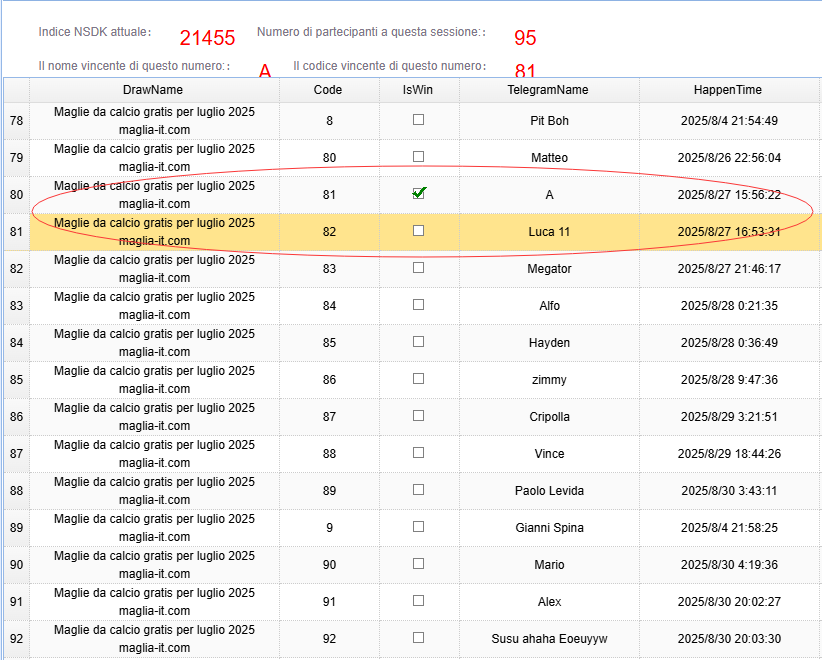822x660 pixels.
Task: Click the TelegramName cell 'Hayden'
Action: click(549, 342)
